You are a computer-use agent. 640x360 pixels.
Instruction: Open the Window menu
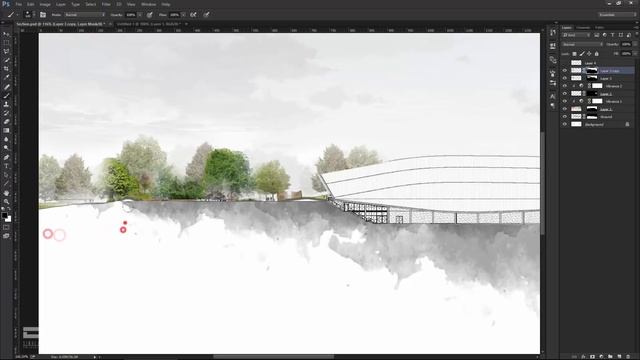click(x=148, y=4)
